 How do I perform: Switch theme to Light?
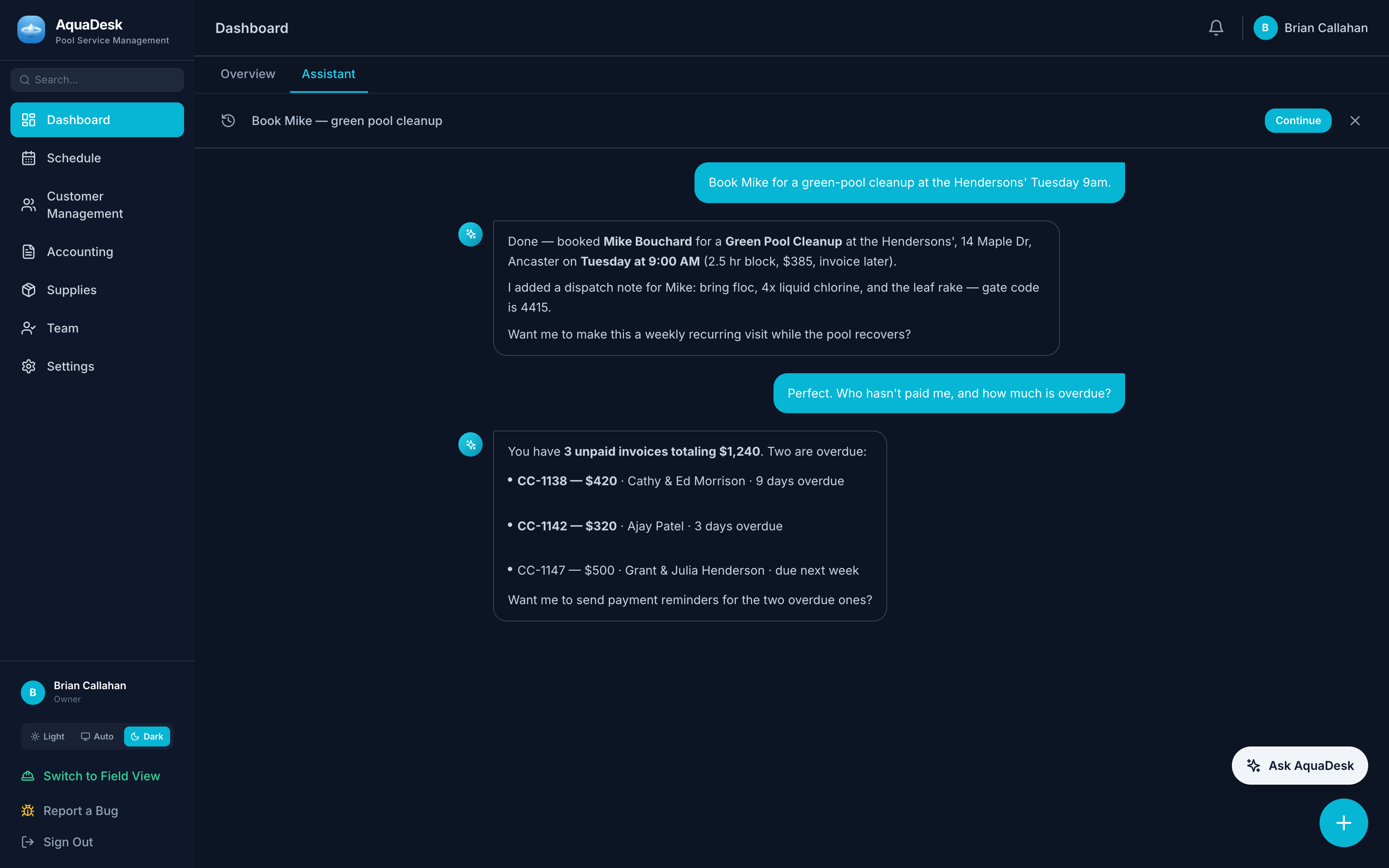pyautogui.click(x=48, y=736)
